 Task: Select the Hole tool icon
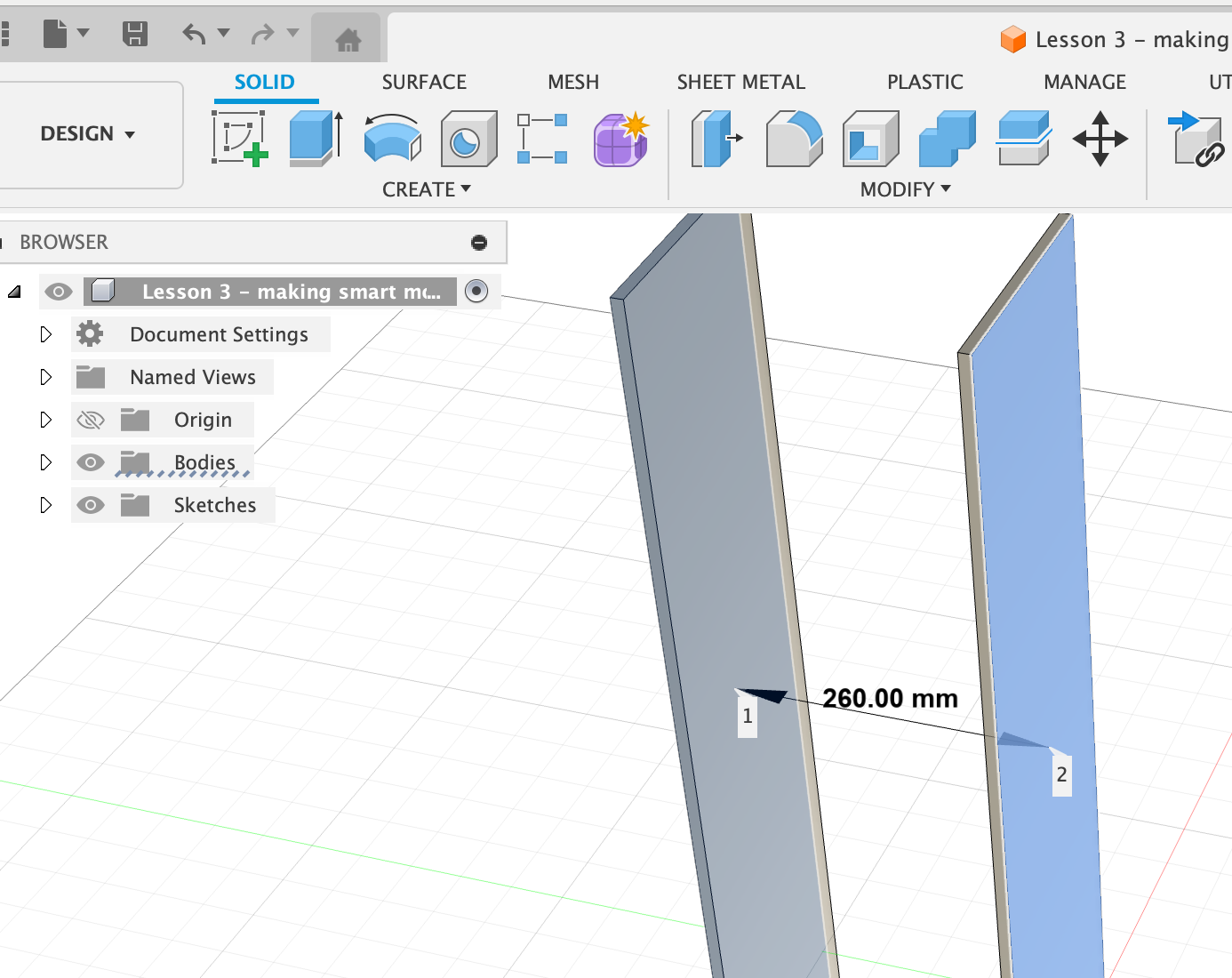coord(468,139)
